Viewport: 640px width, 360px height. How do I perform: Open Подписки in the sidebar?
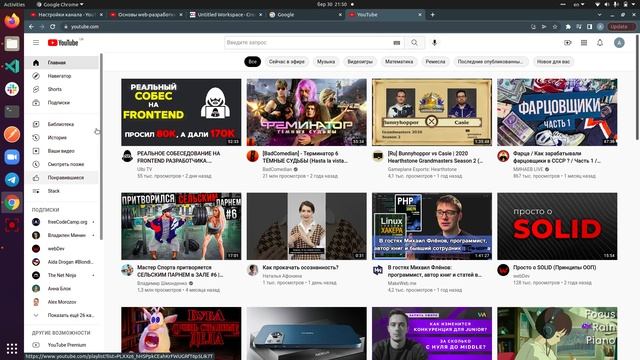tap(61, 102)
